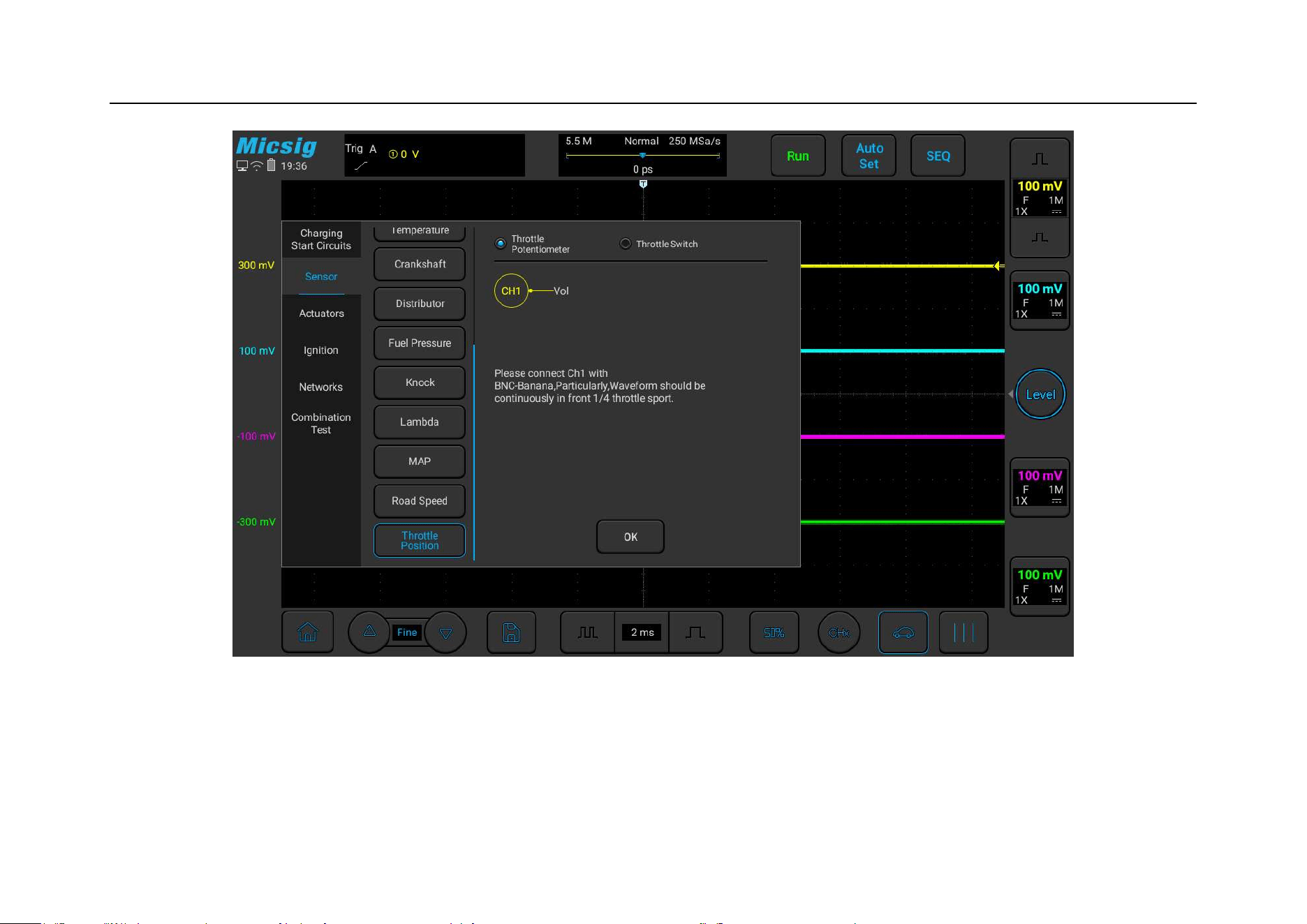Image resolution: width=1307 pixels, height=924 pixels.
Task: Widen timebase with multi-pulse icon
Action: pos(587,632)
